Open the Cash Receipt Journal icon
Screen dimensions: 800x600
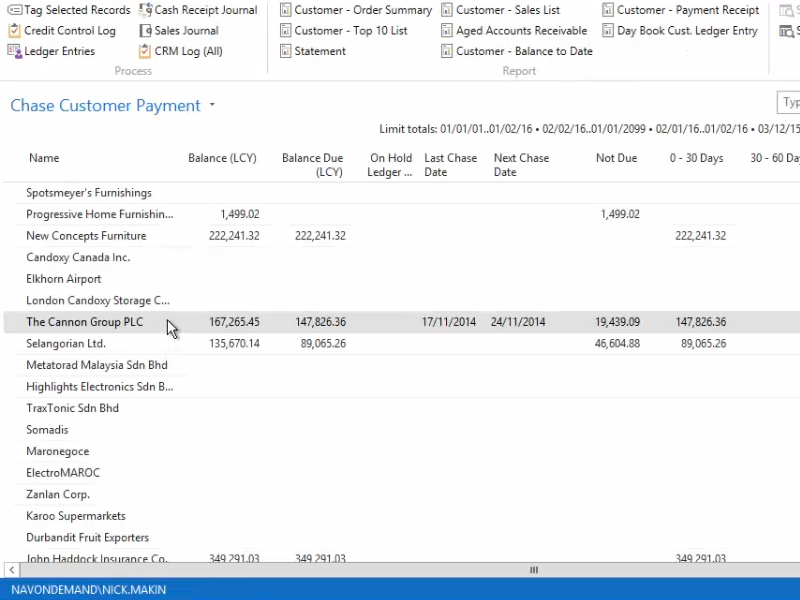(x=146, y=10)
